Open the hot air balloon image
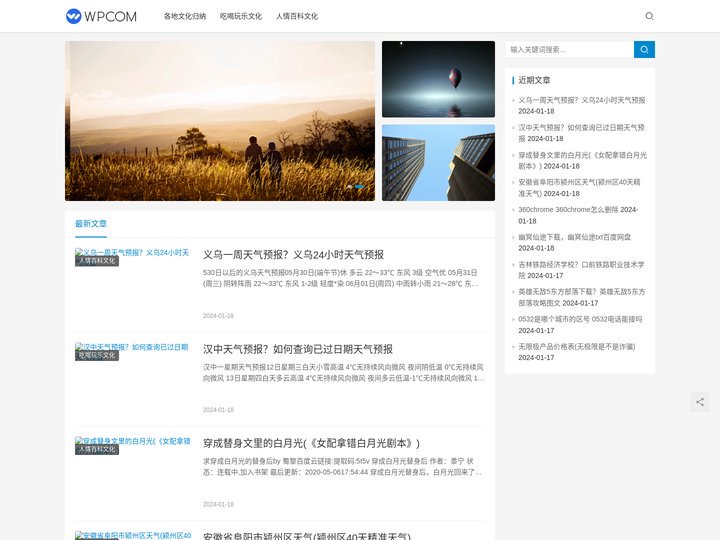Screen dimensions: 720x540 (x=439, y=79)
